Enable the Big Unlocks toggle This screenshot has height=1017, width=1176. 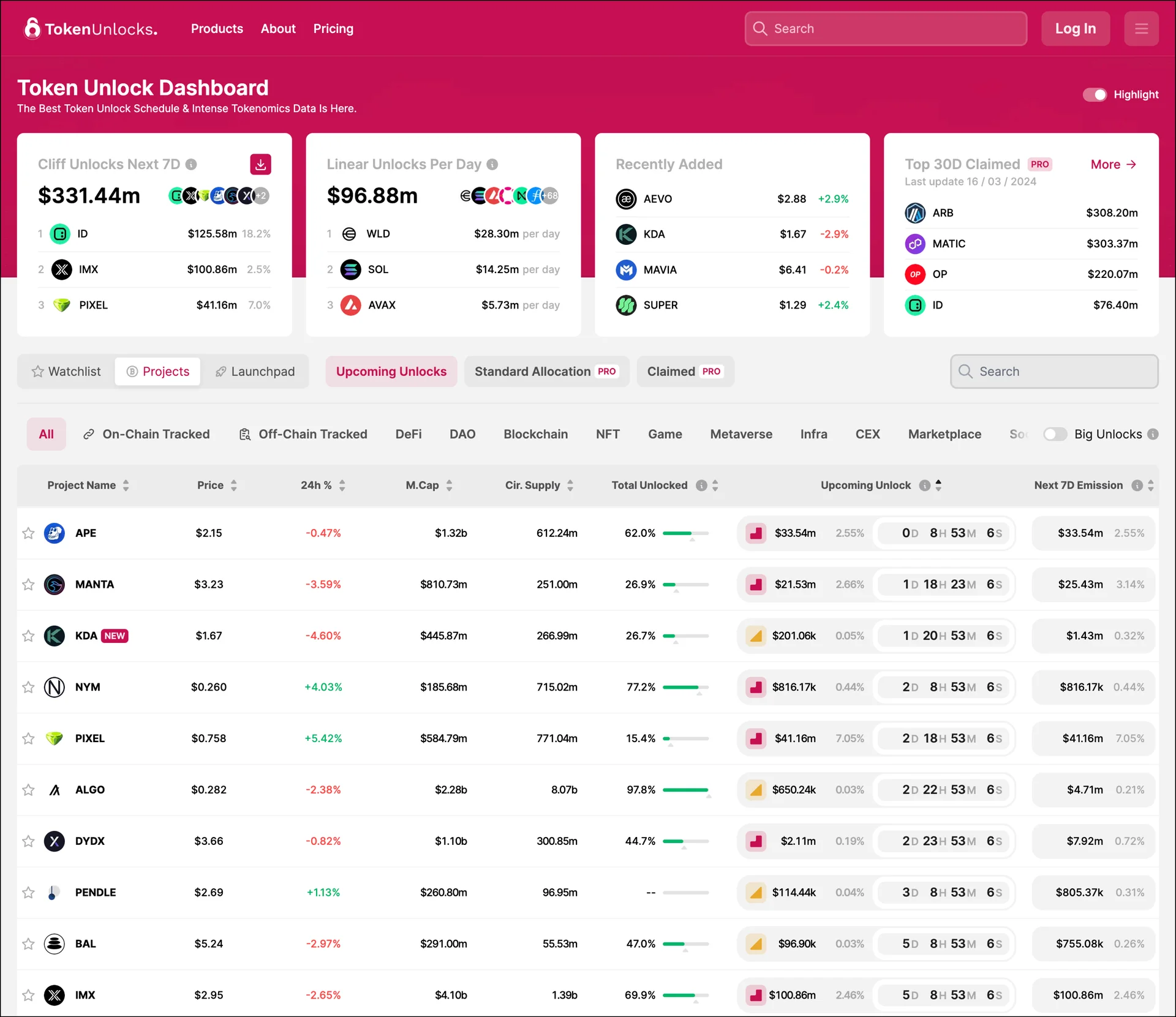(x=1055, y=434)
